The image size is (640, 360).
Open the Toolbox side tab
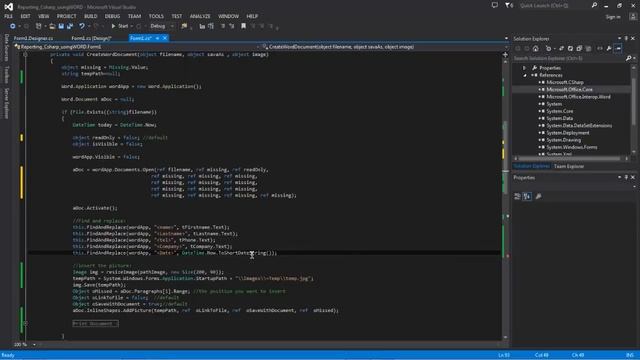tap(7, 75)
